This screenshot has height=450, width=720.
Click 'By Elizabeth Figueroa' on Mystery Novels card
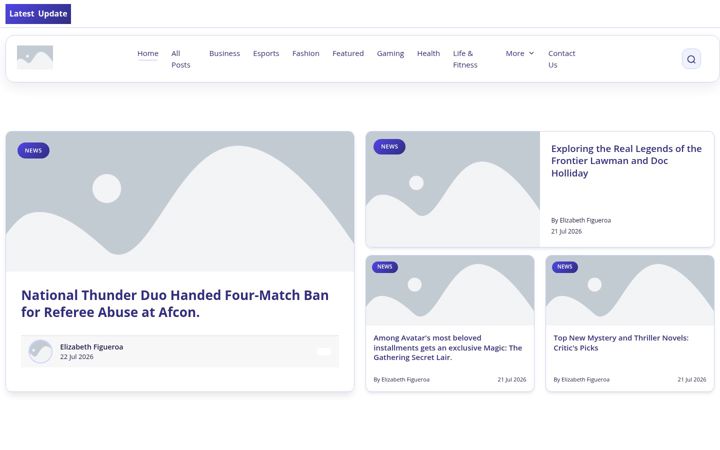pyautogui.click(x=581, y=380)
